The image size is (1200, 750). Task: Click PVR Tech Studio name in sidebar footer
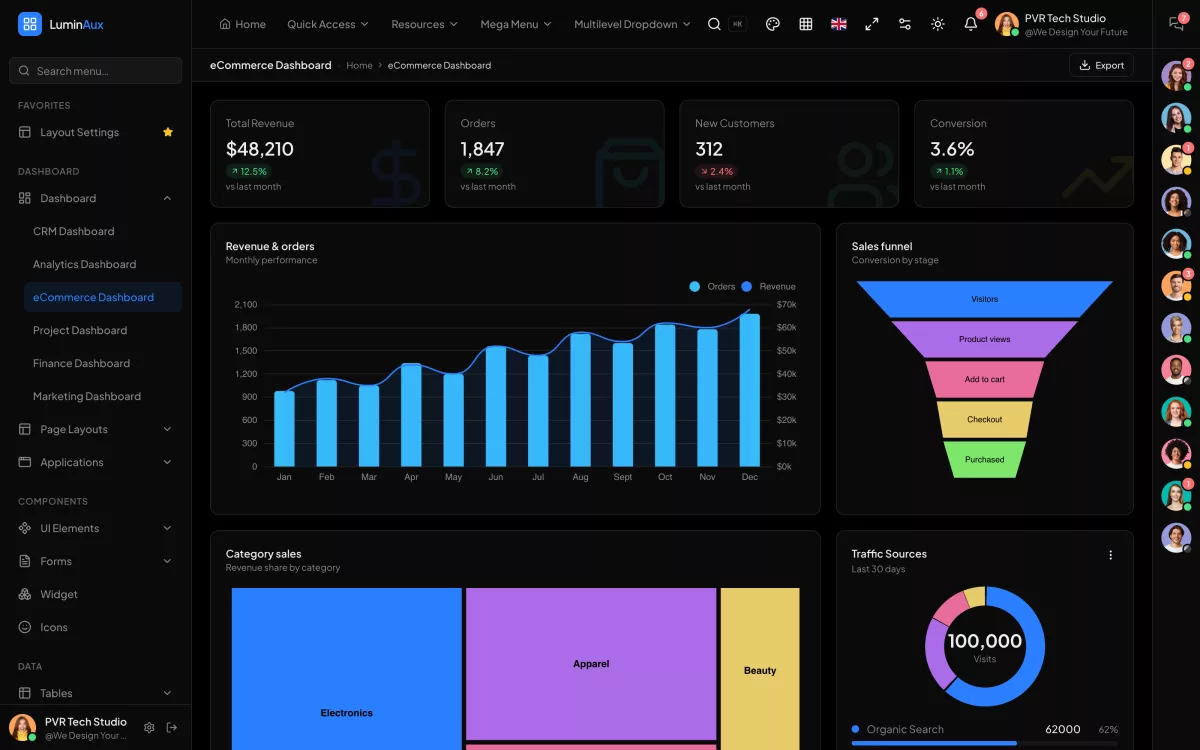(86, 721)
